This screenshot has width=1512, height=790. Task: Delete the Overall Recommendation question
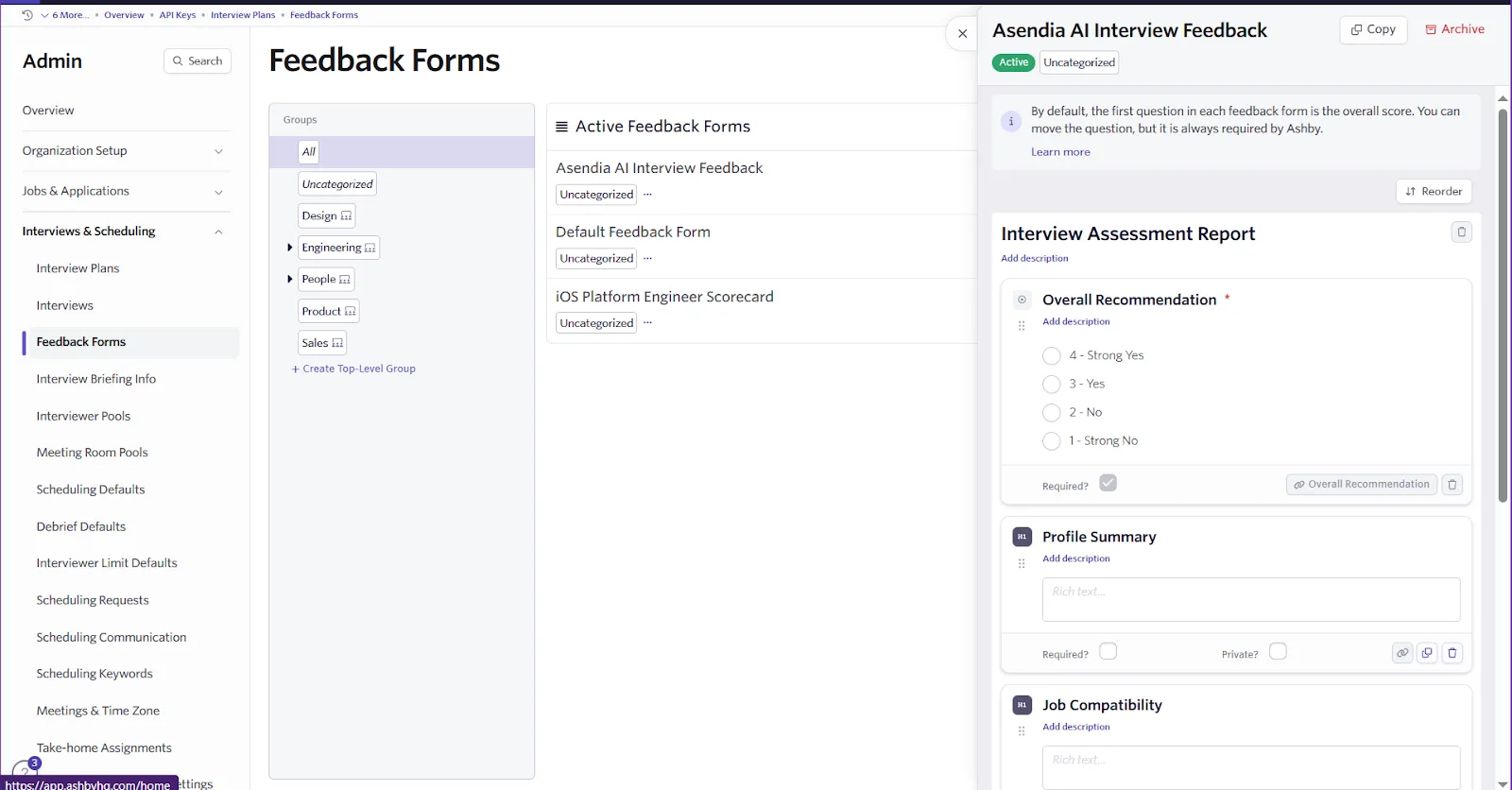pos(1452,485)
